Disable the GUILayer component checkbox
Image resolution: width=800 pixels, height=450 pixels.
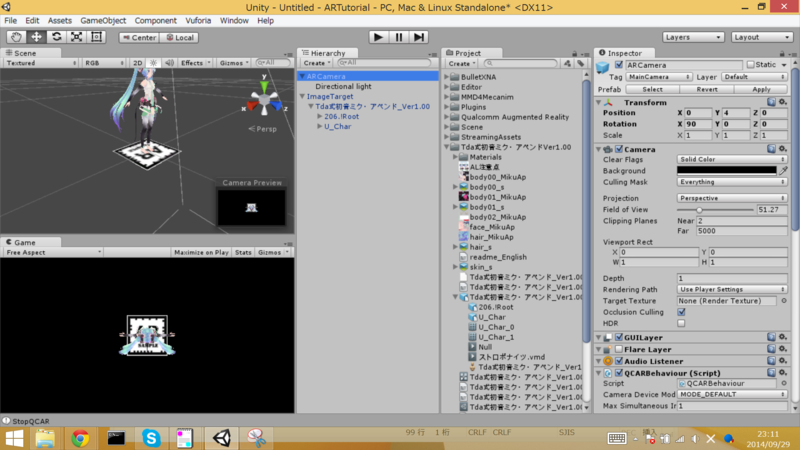[619, 337]
